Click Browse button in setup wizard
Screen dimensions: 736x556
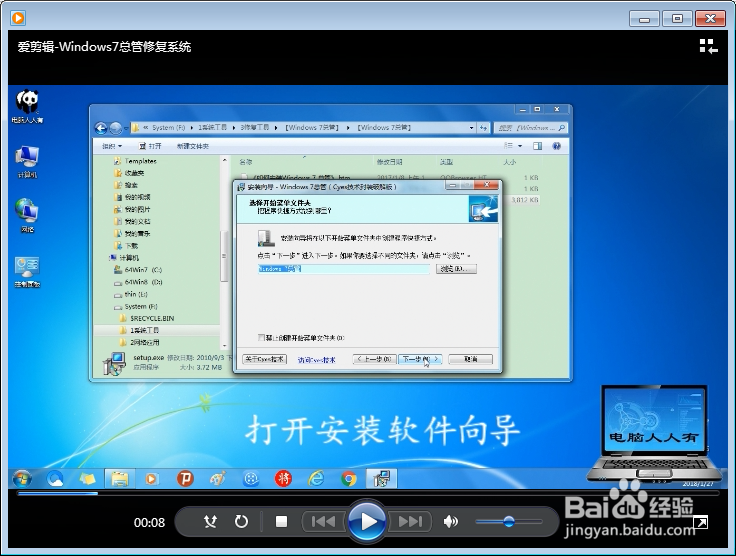456,269
